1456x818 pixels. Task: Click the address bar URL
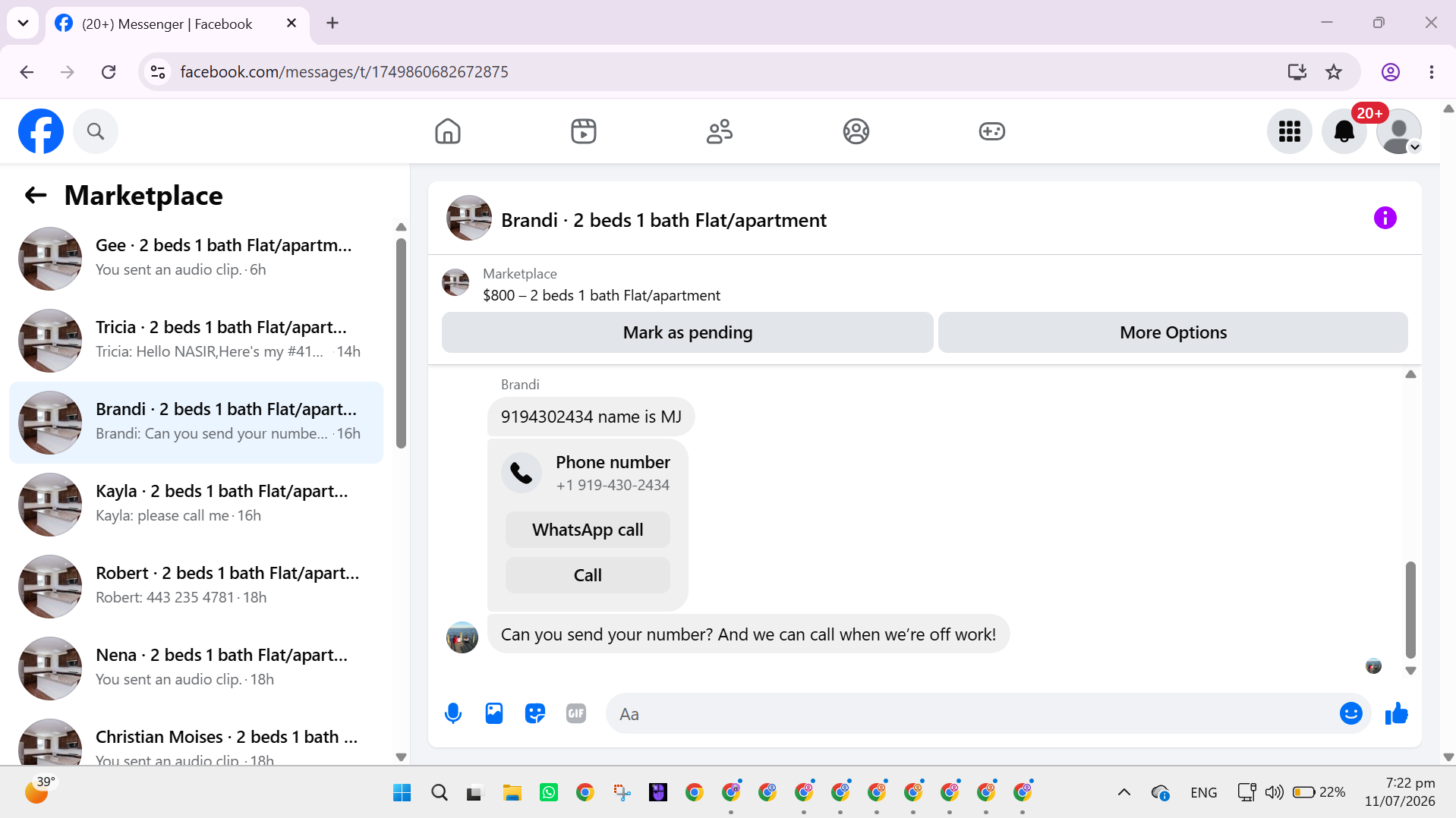coord(344,72)
